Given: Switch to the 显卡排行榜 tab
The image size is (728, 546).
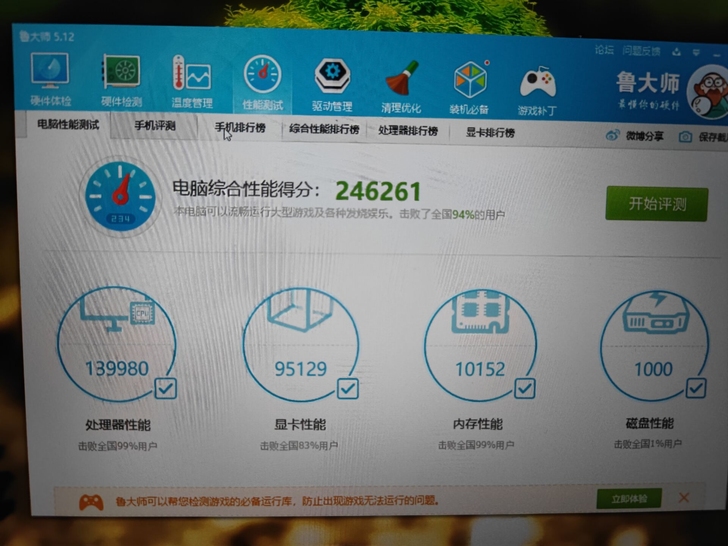Looking at the screenshot, I should coord(490,133).
